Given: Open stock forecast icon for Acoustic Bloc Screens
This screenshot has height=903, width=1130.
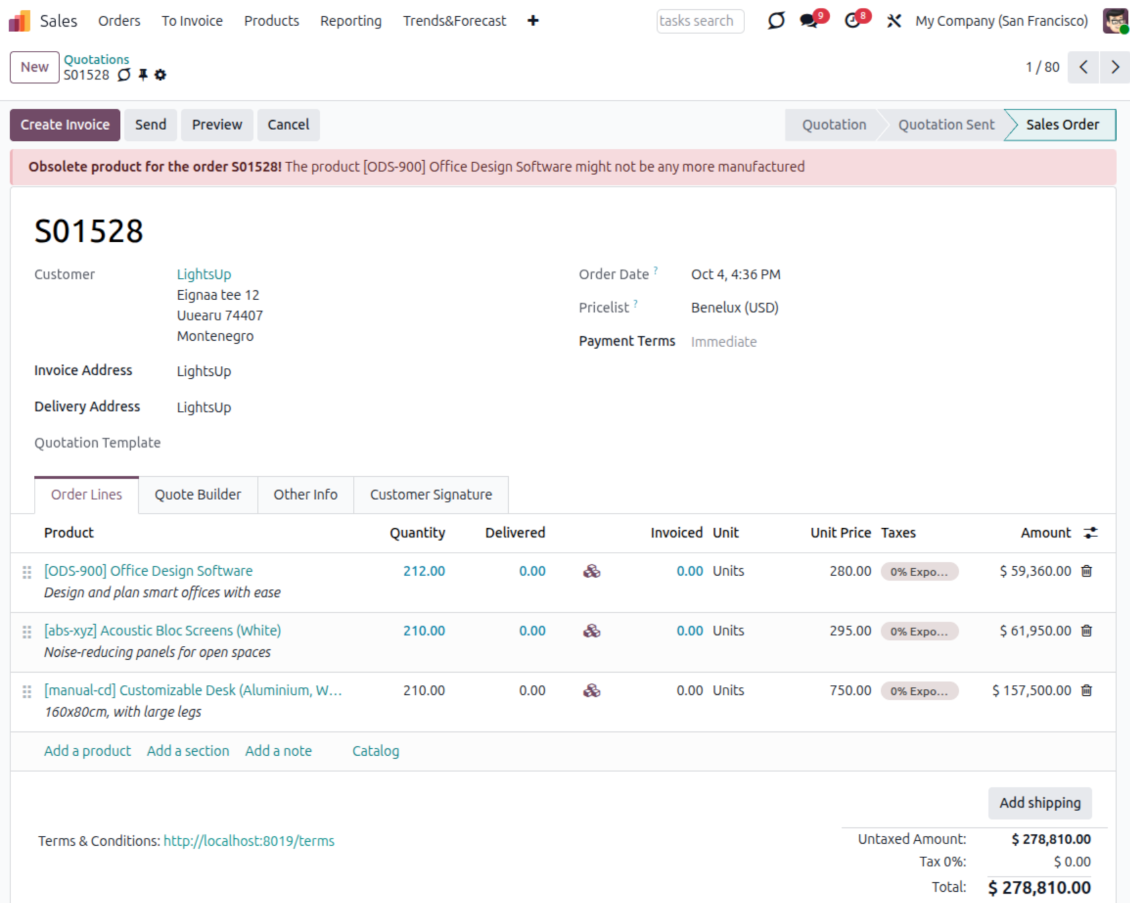Looking at the screenshot, I should 592,631.
